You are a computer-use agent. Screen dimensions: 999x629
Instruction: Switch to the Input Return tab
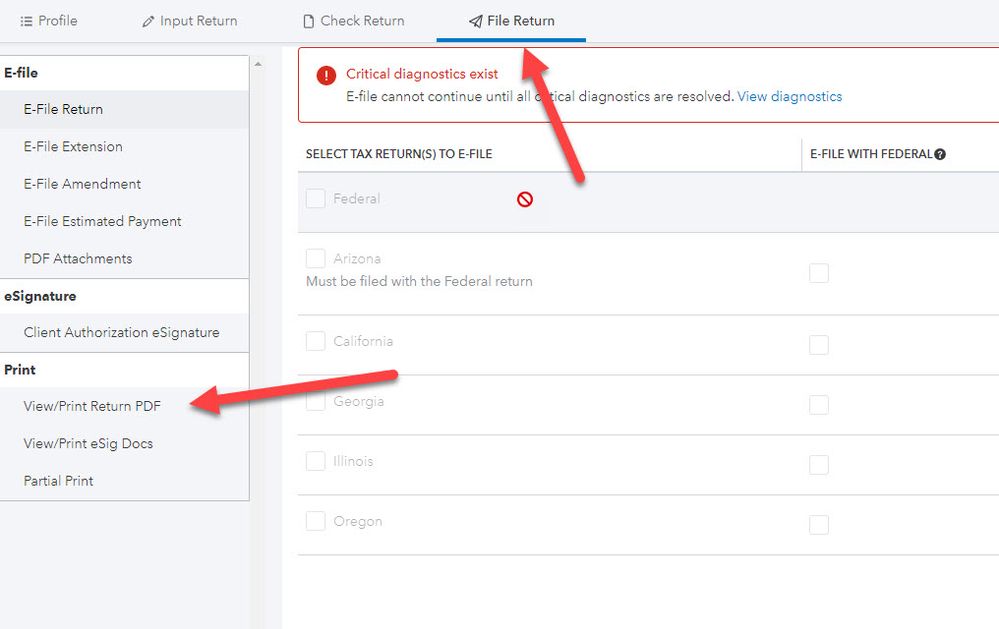[190, 21]
